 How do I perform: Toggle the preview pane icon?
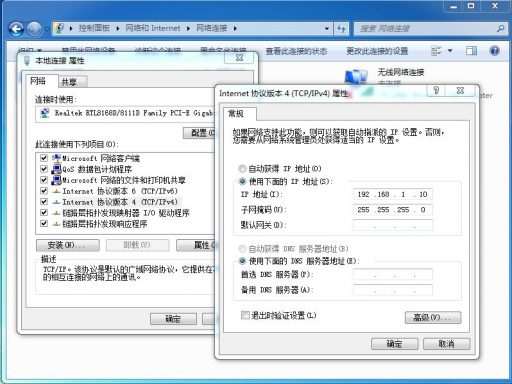(x=471, y=51)
